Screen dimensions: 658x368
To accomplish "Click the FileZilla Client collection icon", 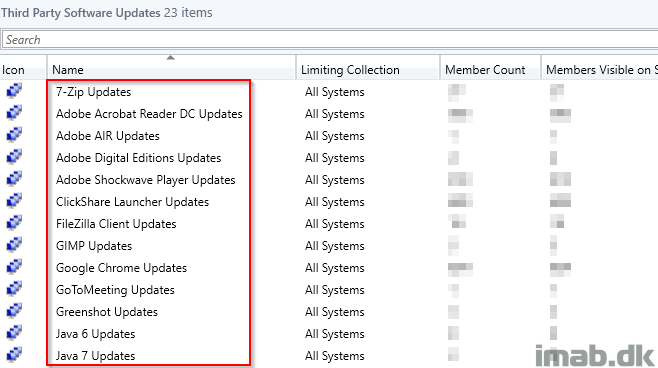I will pyautogui.click(x=14, y=222).
